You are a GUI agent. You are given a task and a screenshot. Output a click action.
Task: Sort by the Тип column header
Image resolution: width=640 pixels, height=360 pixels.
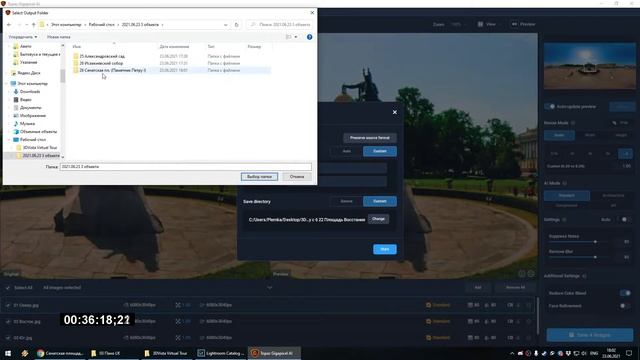click(x=211, y=47)
